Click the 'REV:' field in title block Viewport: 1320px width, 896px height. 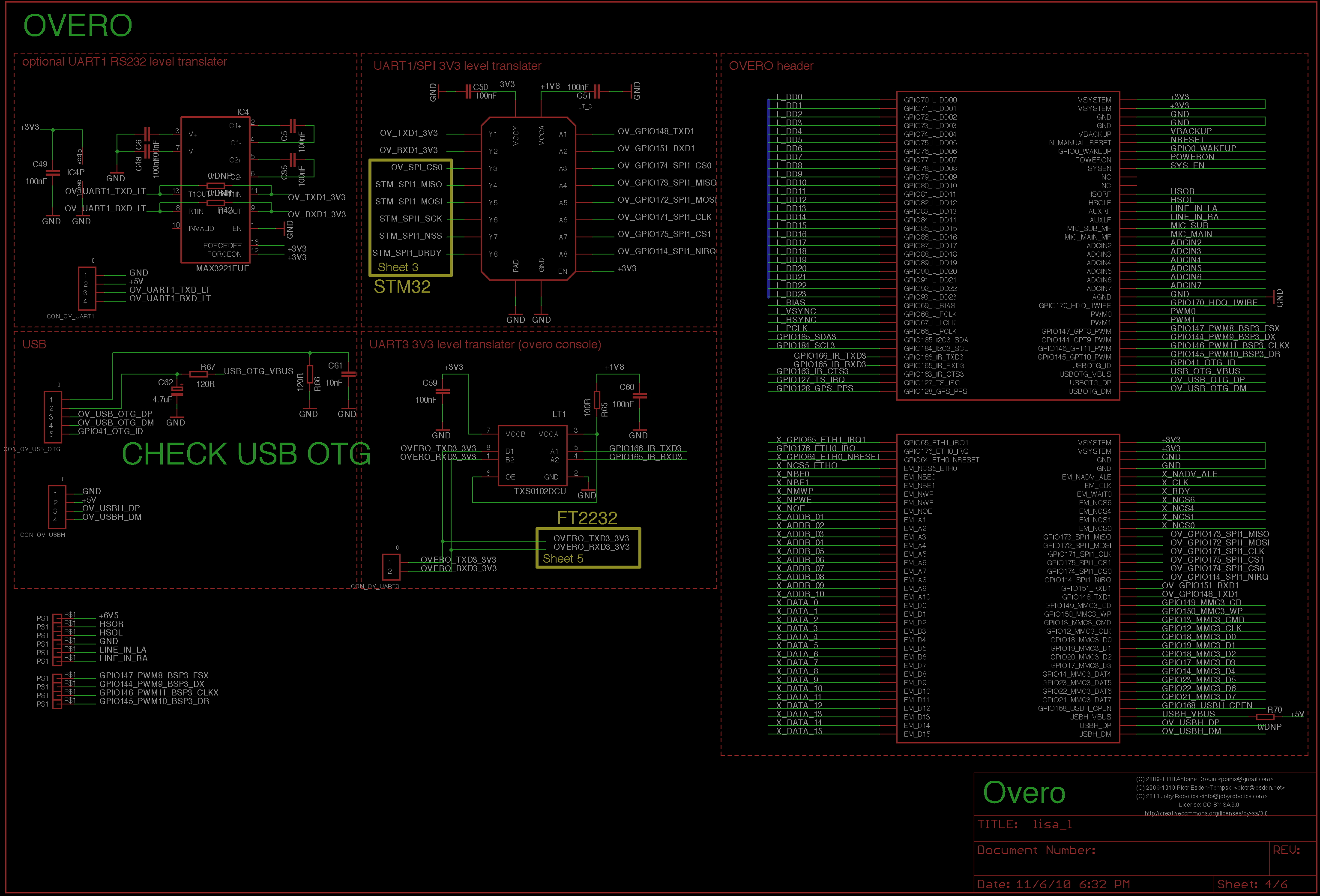[x=1287, y=850]
